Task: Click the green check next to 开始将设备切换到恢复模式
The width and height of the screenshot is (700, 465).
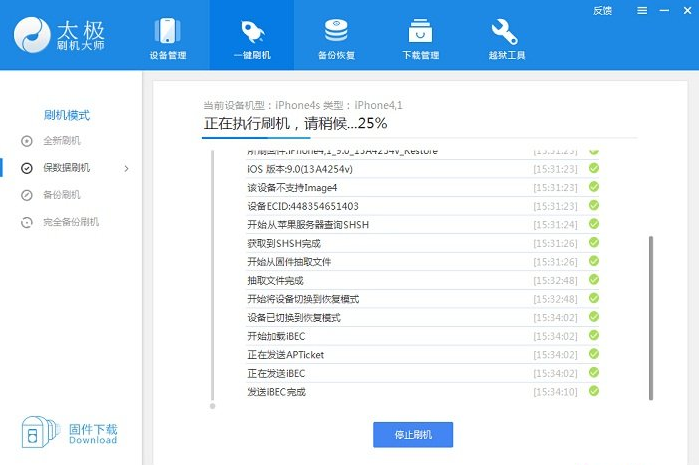Action: [594, 298]
